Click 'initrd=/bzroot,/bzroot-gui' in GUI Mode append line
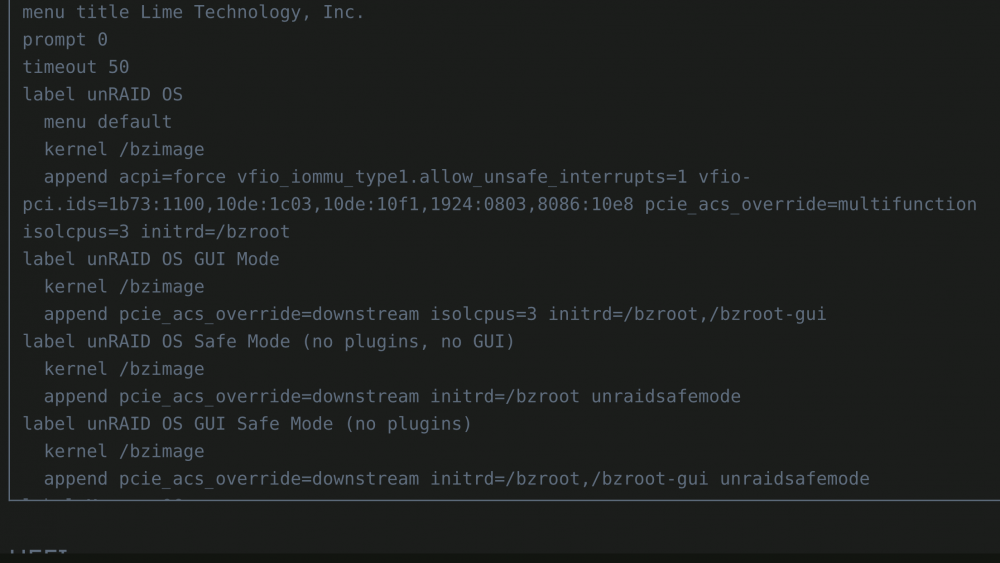This screenshot has height=563, width=1000. [x=688, y=314]
